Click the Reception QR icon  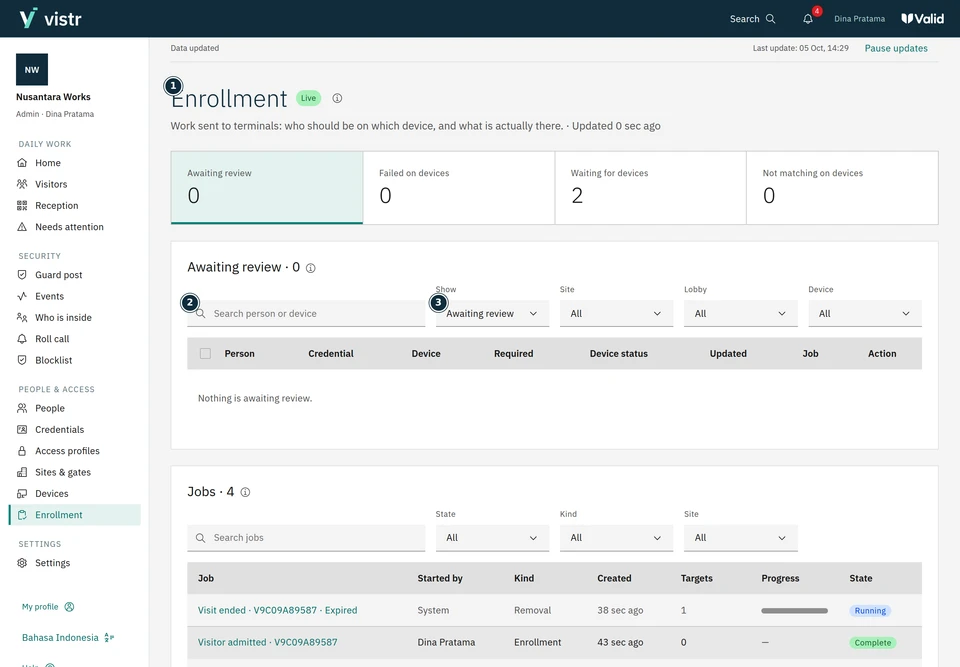pos(22,206)
